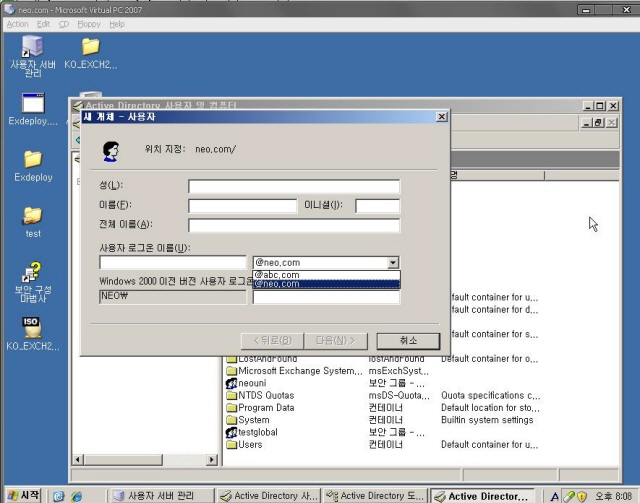Select the Quota specifications description text

491,395
